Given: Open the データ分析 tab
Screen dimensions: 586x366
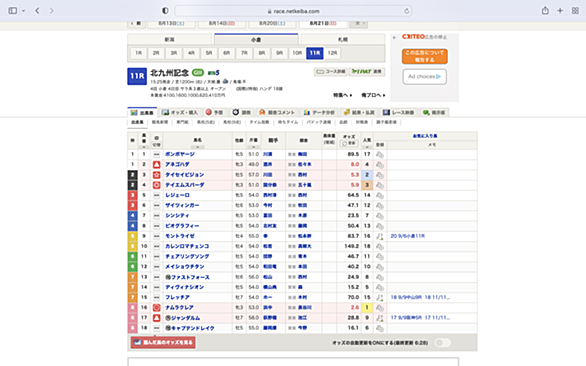Looking at the screenshot, I should [x=319, y=113].
